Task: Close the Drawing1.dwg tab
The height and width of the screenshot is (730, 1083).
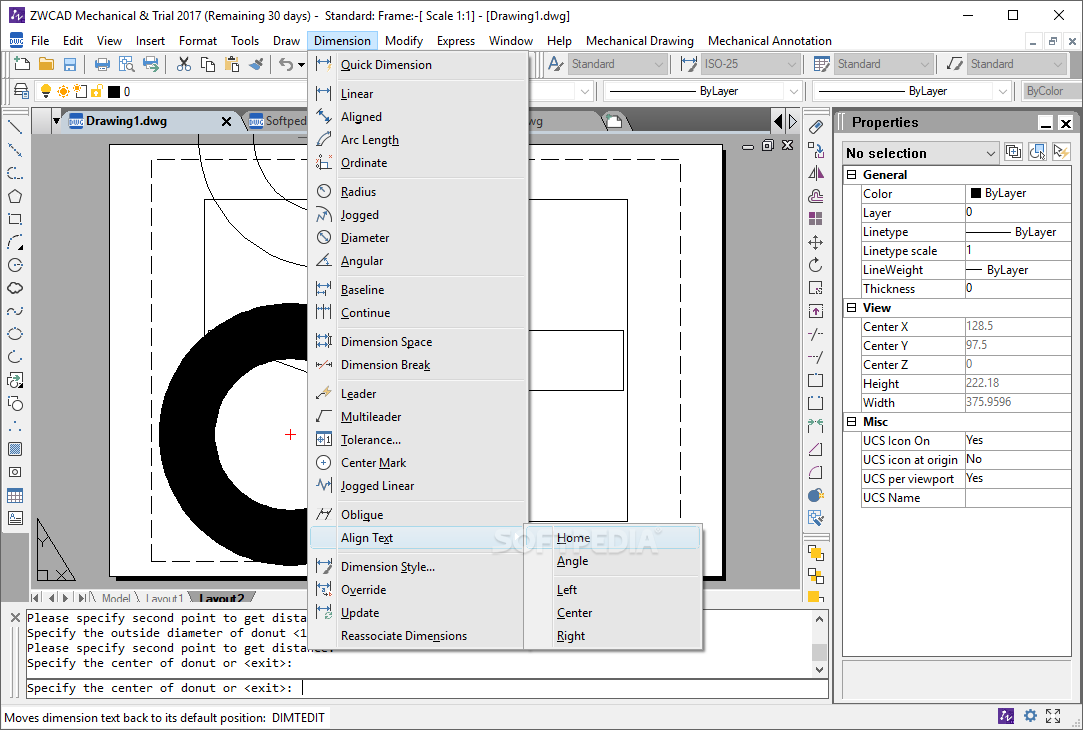Action: click(x=226, y=122)
